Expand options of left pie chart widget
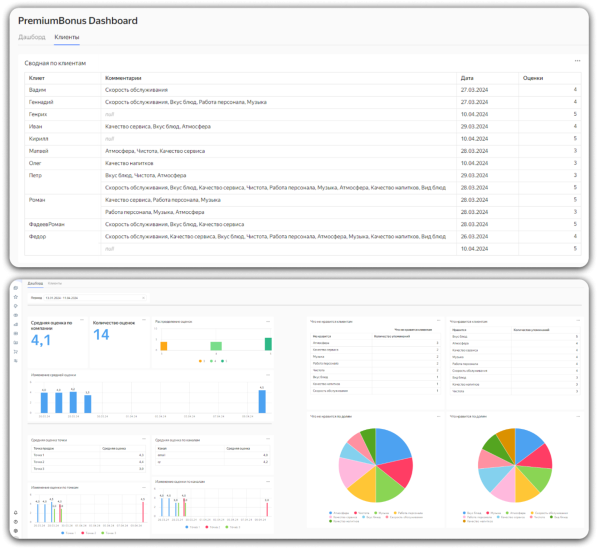The image size is (599, 550). pyautogui.click(x=438, y=416)
